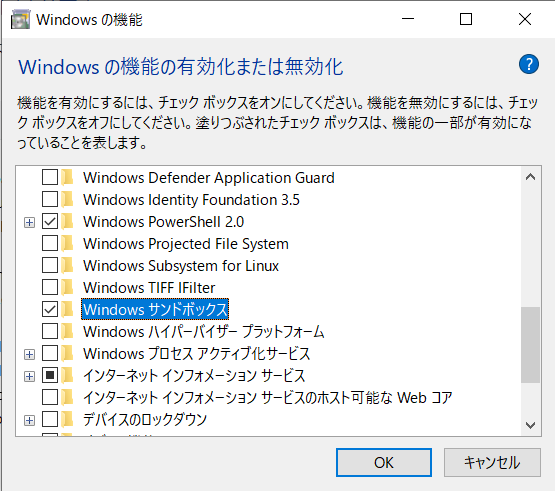Enable デバイスのロックダウン checkbox

(50, 419)
